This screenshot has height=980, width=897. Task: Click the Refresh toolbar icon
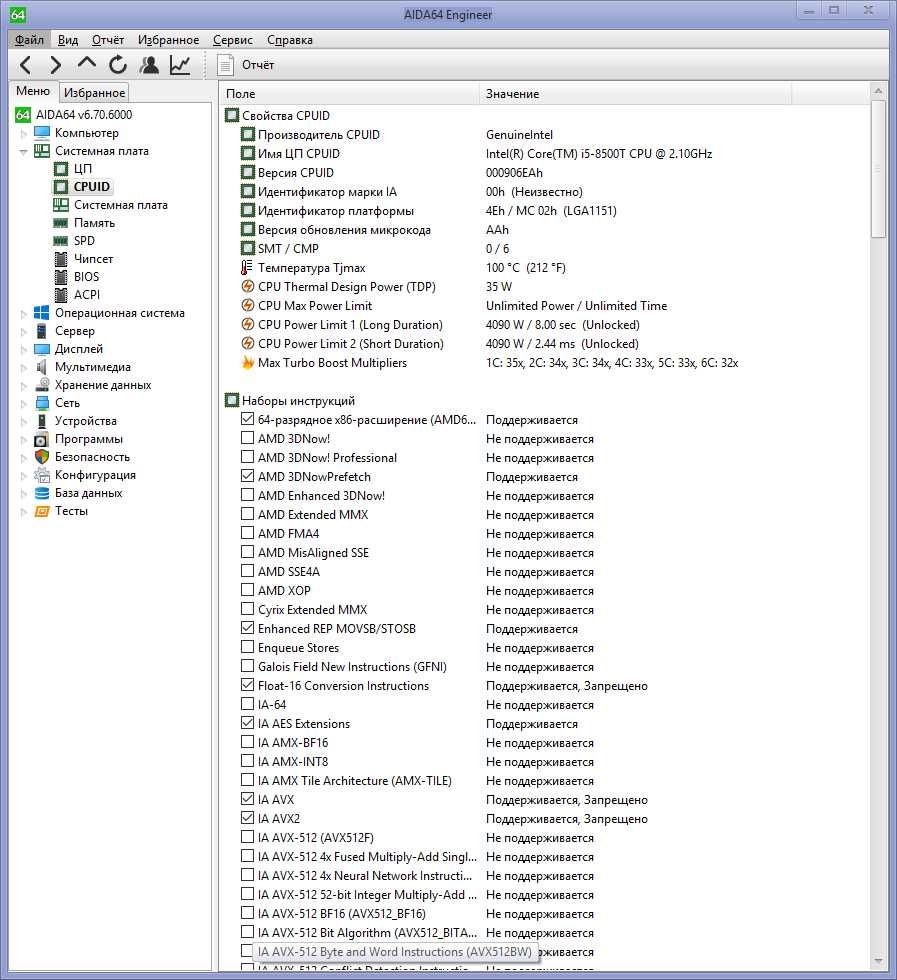click(118, 65)
